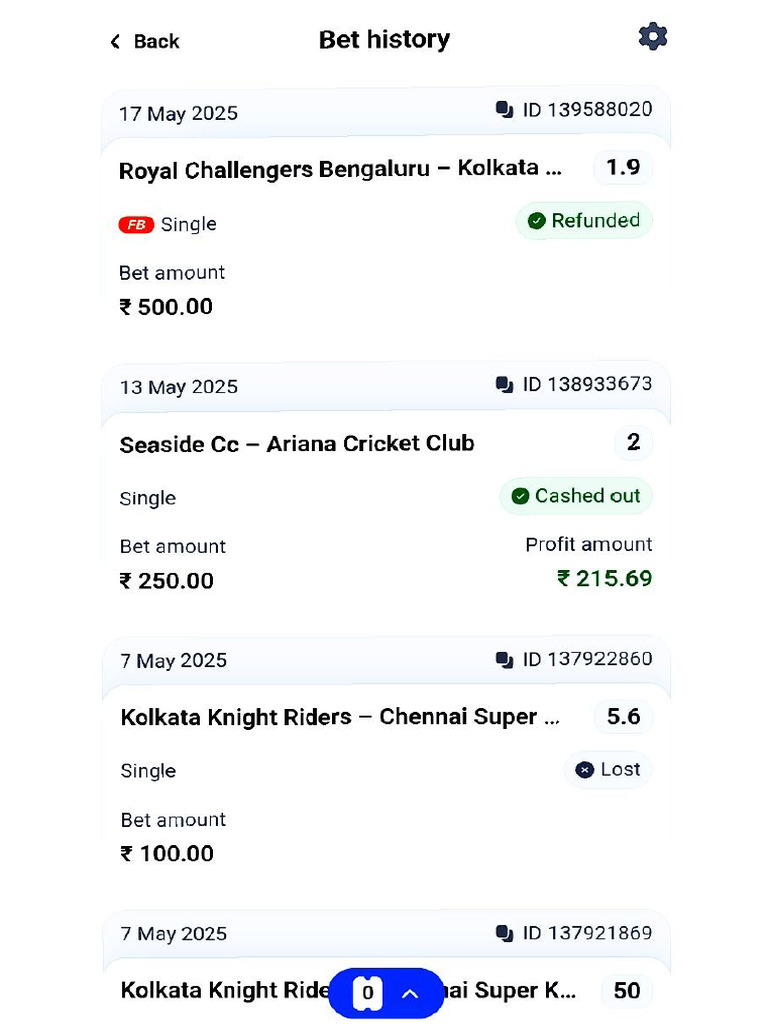Click the Refunded status badge
The image size is (768, 1024).
click(584, 221)
